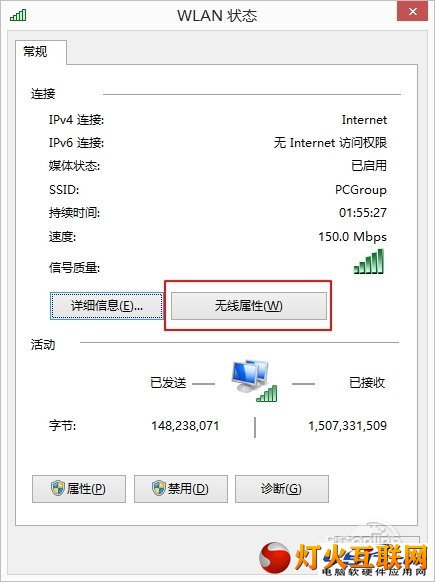
Task: Click the network activity computers icon
Action: (254, 381)
